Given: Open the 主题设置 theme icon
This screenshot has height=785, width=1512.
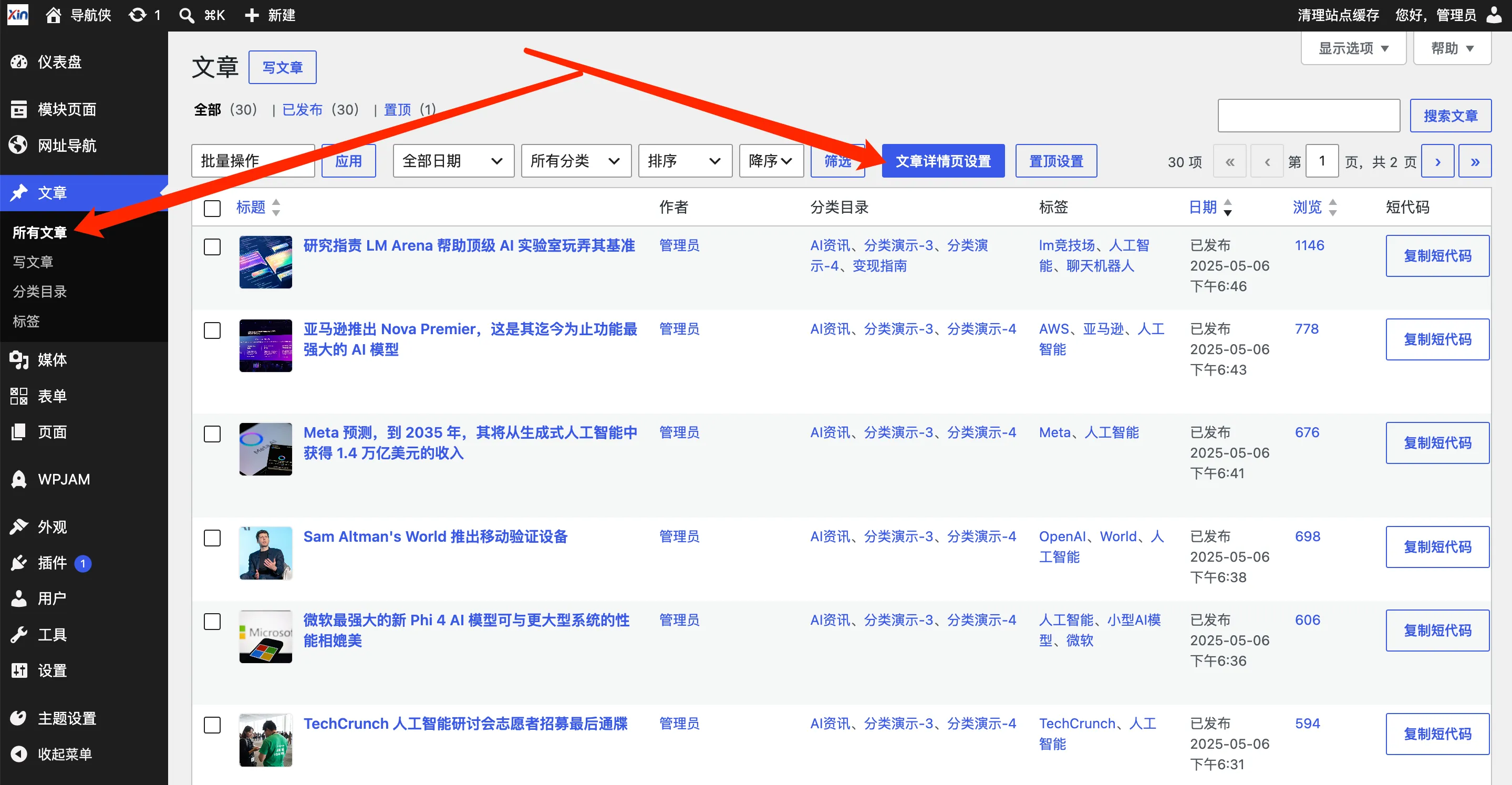Looking at the screenshot, I should pos(19,717).
